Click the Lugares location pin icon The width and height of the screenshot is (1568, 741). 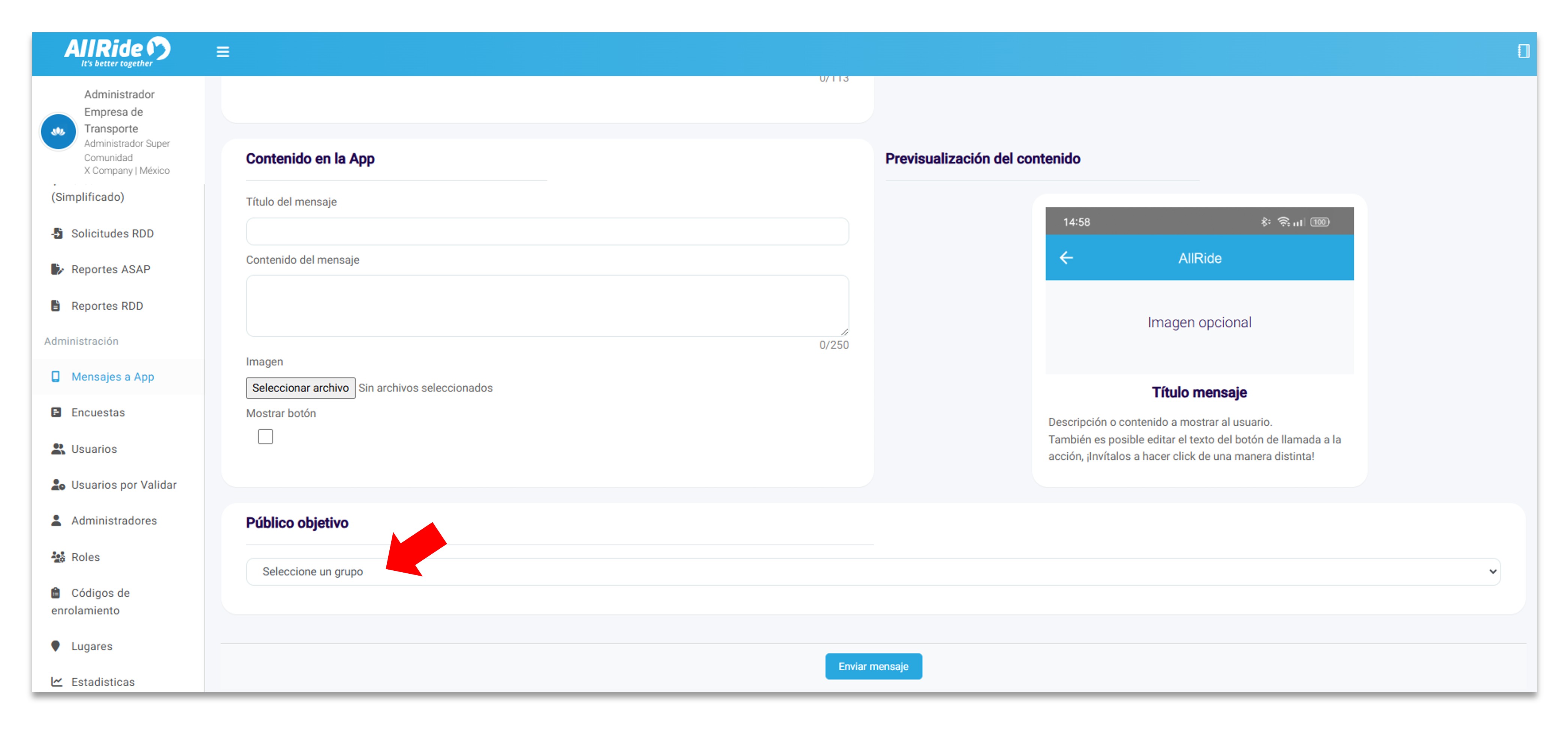click(56, 646)
